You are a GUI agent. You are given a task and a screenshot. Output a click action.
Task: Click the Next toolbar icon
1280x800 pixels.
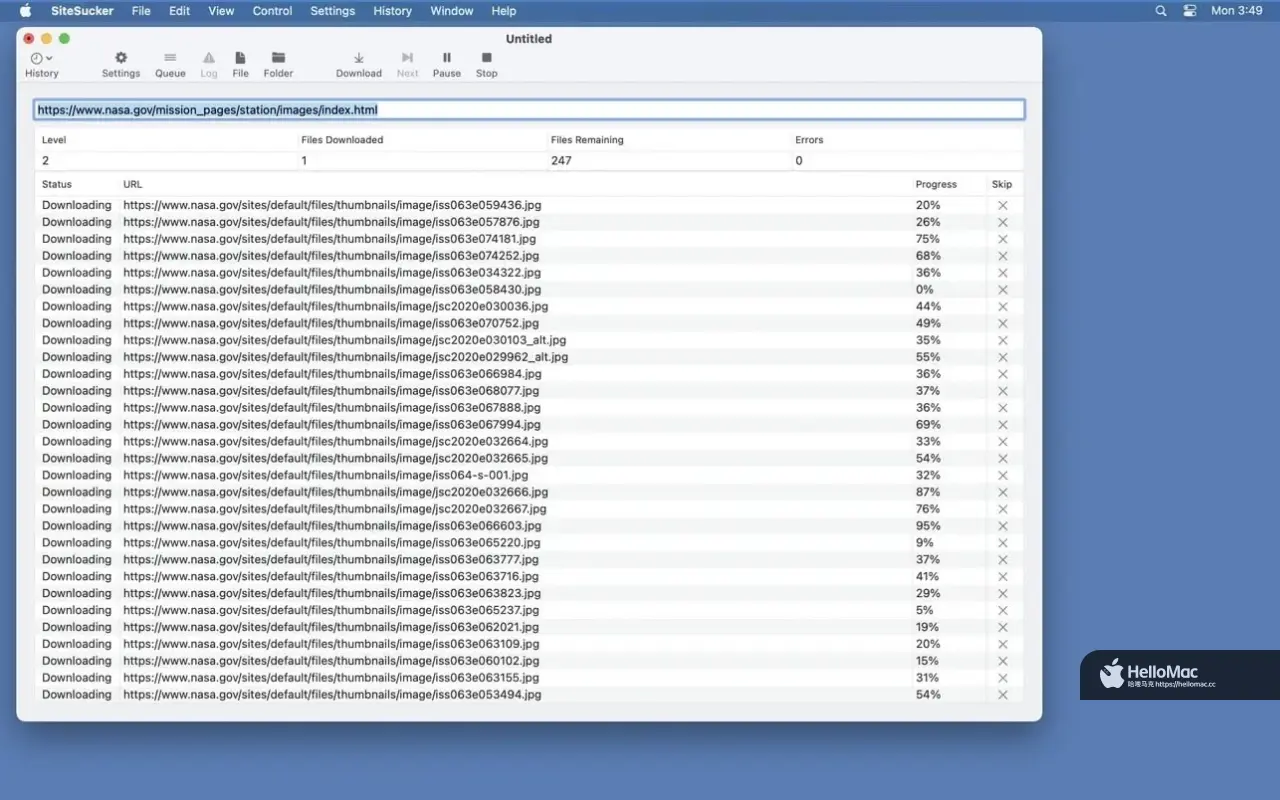click(407, 65)
